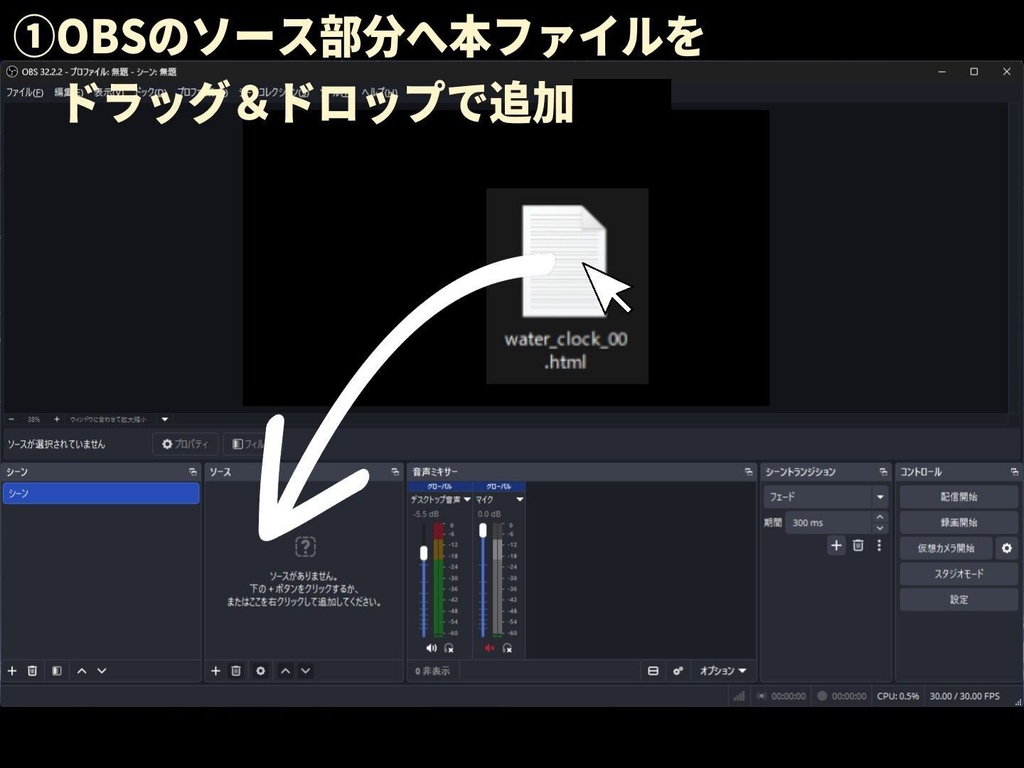Add a source with the plus icon
The height and width of the screenshot is (768, 1024).
[216, 671]
